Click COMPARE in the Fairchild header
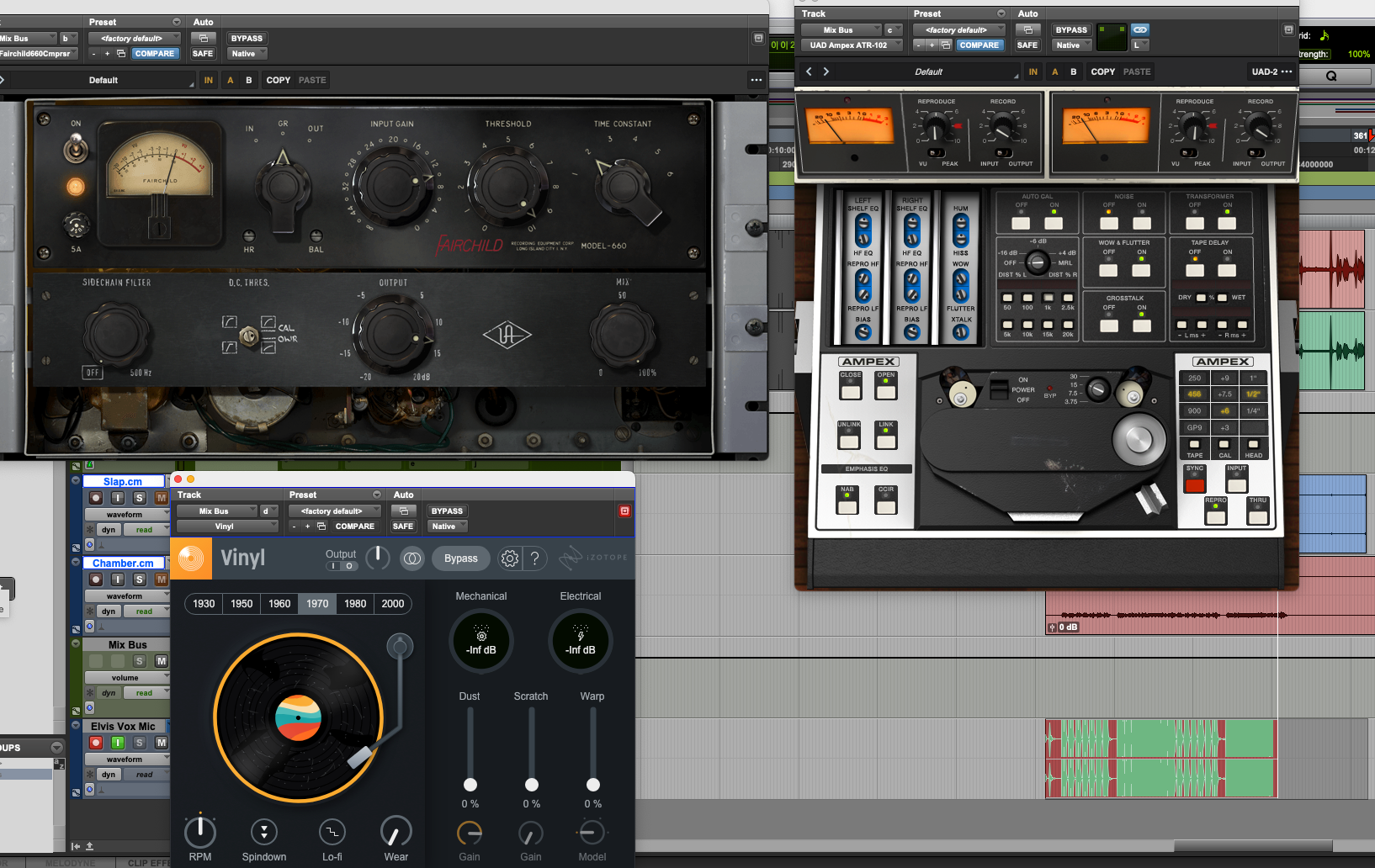Viewport: 1375px width, 868px height. tap(155, 53)
